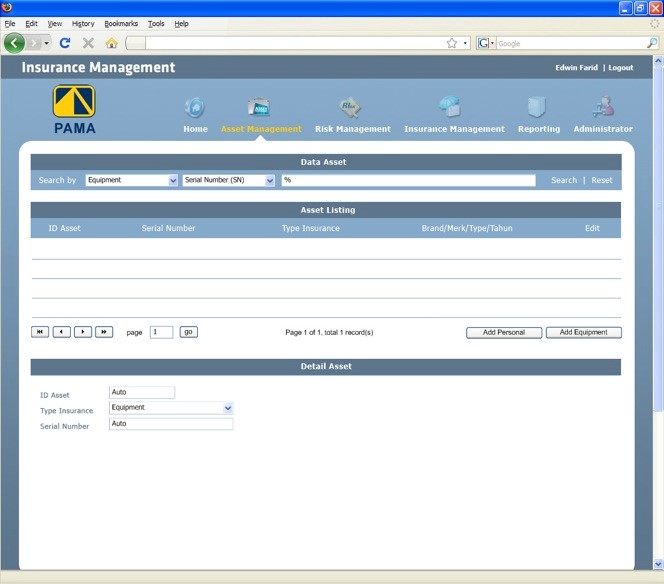Click the browser home icon
The width and height of the screenshot is (664, 584).
(111, 43)
